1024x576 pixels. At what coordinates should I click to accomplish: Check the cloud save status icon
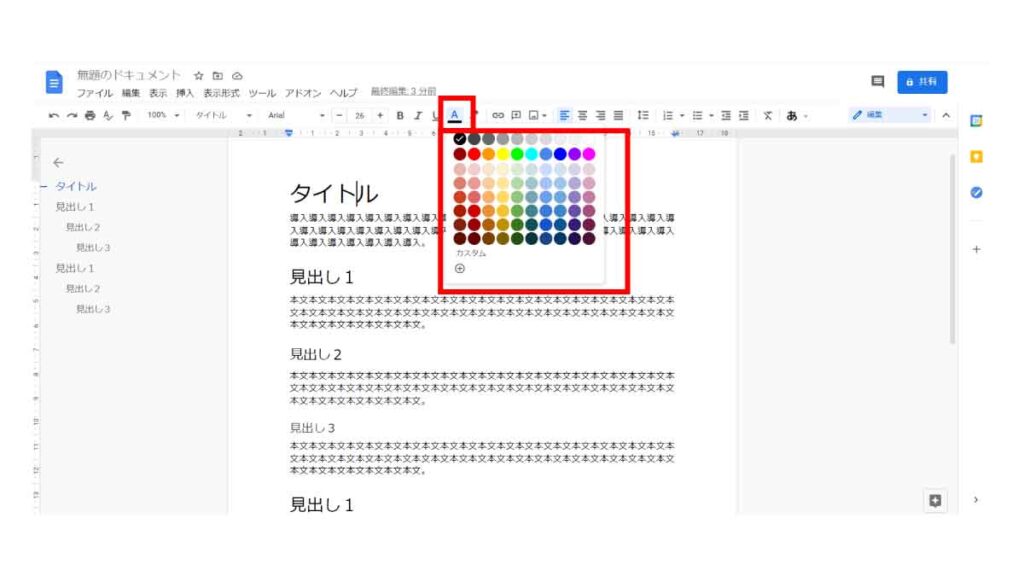(x=237, y=76)
